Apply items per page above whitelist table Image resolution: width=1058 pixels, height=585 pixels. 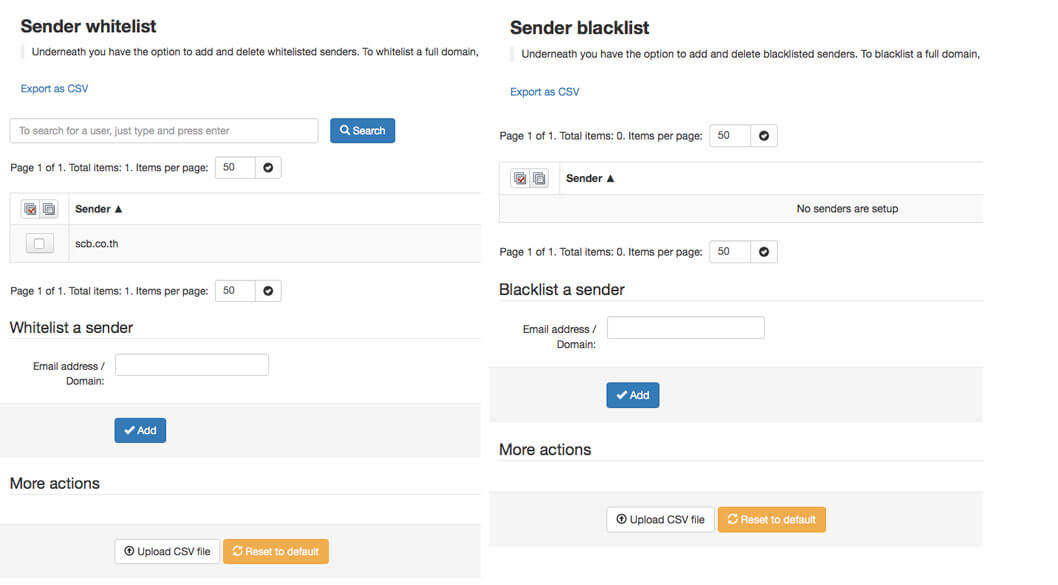[x=268, y=167]
